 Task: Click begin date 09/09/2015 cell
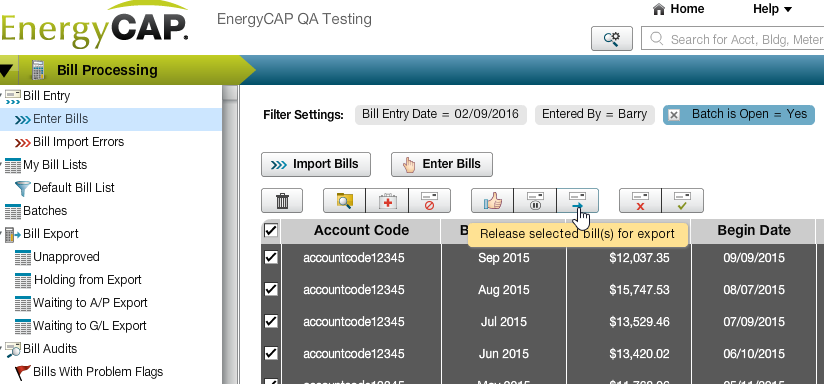754,258
